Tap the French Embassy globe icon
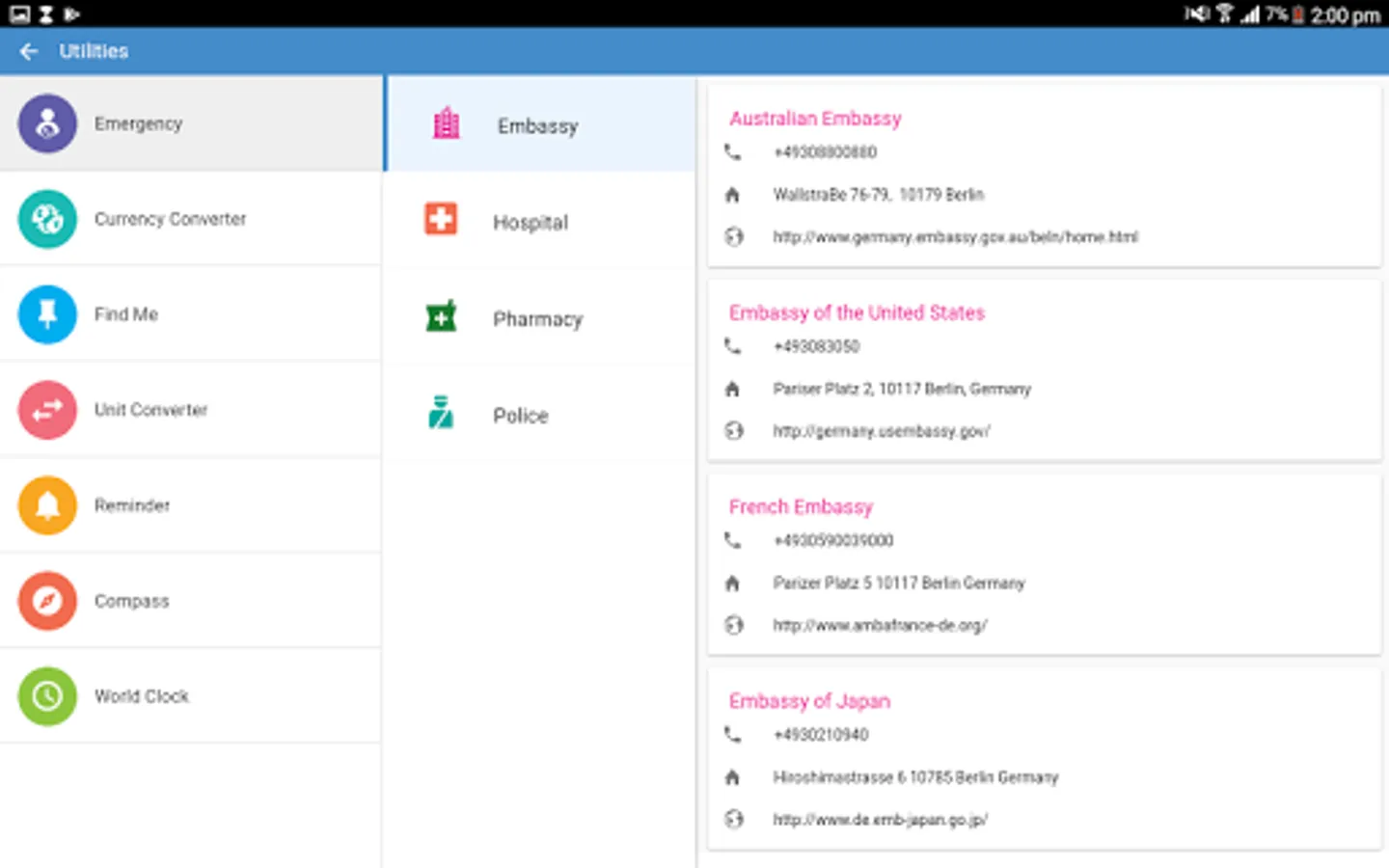 (x=734, y=626)
